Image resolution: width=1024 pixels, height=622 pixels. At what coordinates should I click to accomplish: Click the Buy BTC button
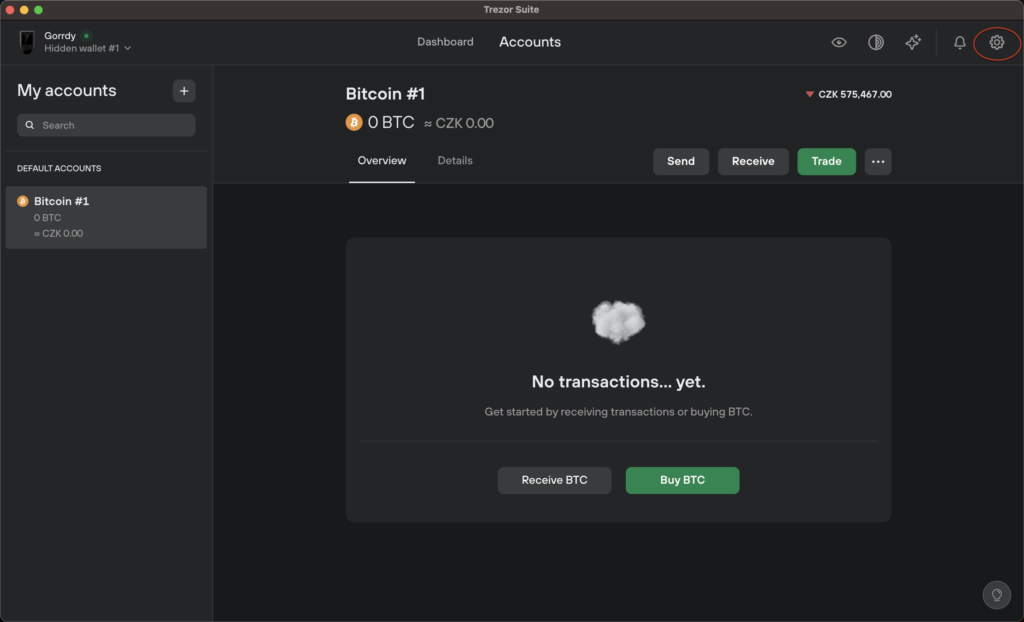[682, 480]
